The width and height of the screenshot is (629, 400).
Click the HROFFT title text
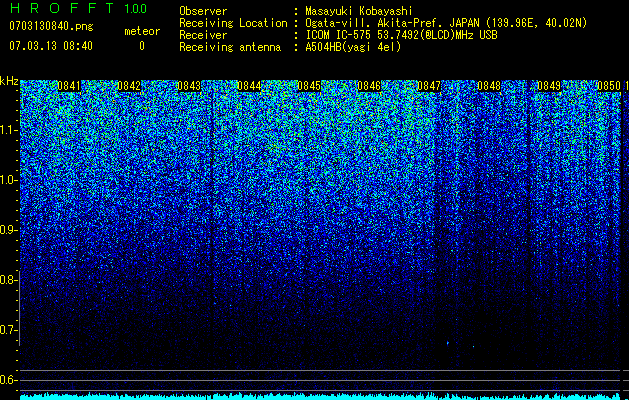pos(62,8)
